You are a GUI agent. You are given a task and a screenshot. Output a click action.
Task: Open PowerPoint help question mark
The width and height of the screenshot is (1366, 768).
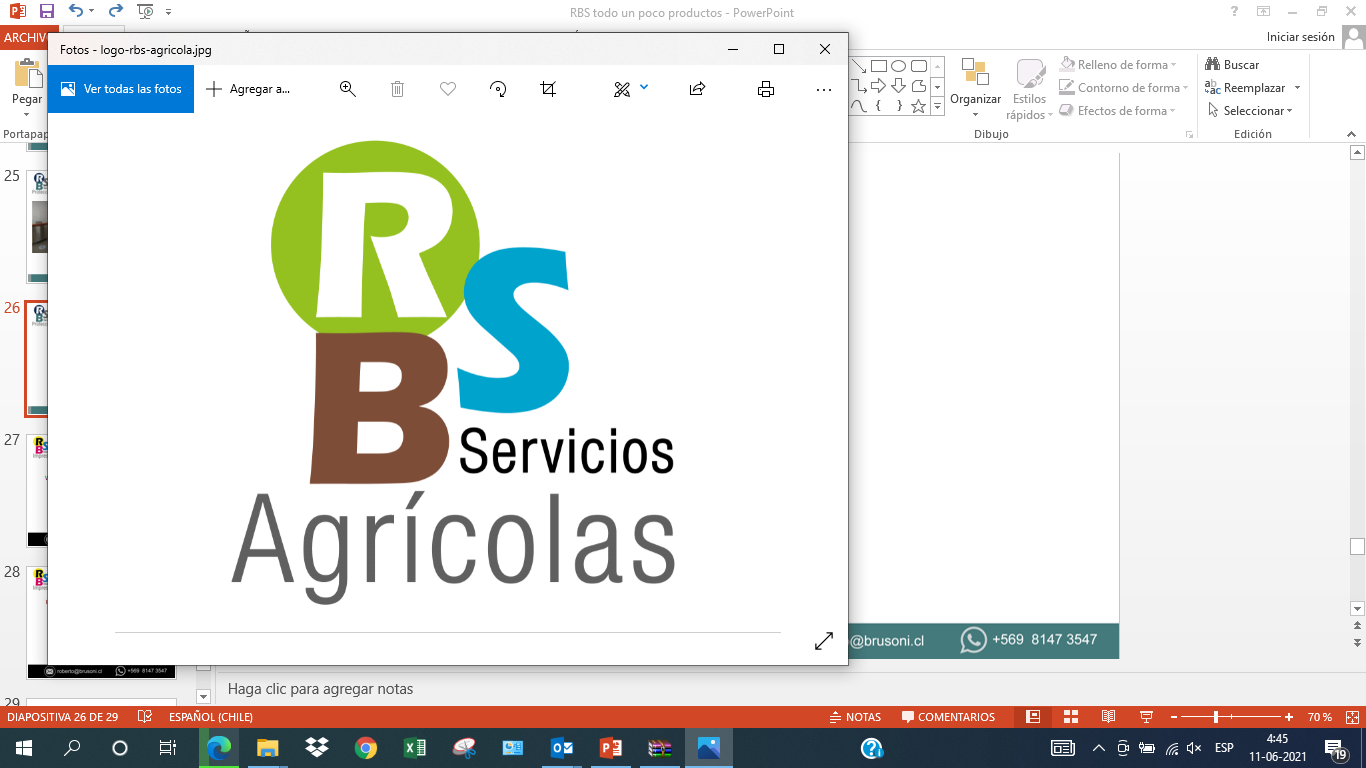click(x=1235, y=11)
